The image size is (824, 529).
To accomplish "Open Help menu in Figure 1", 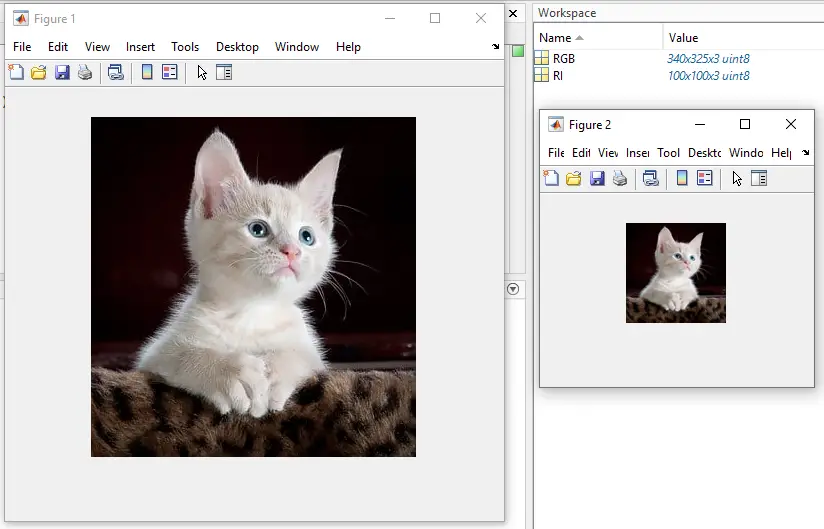I will (x=348, y=47).
